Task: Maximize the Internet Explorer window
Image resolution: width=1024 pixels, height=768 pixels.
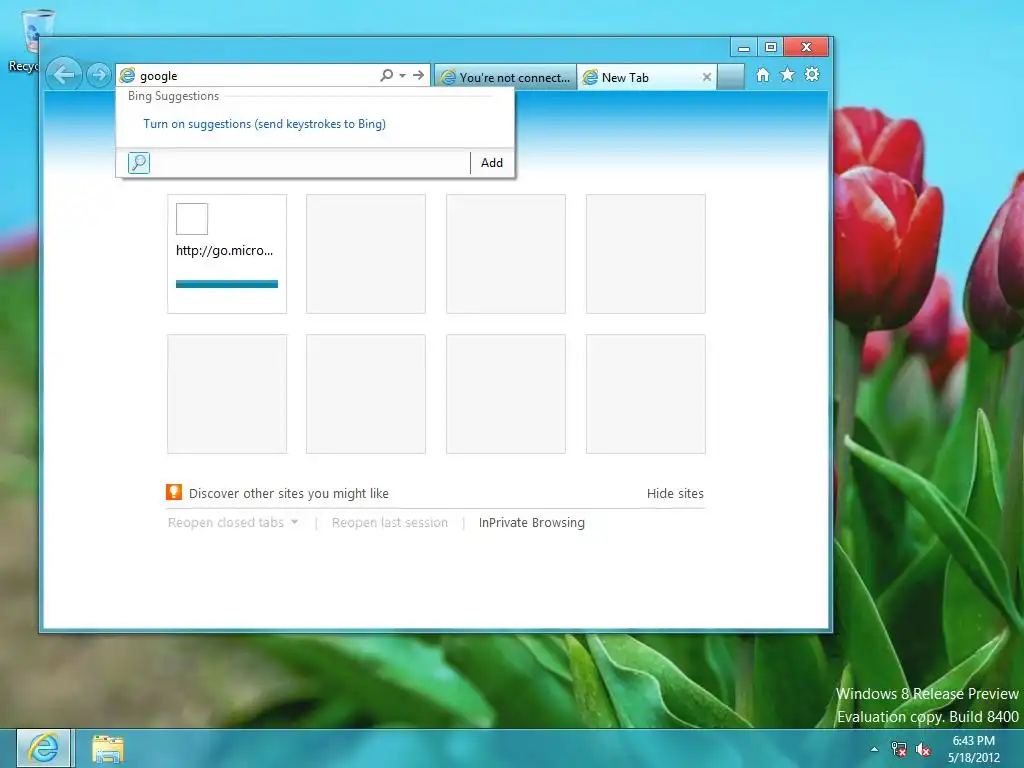Action: [x=771, y=47]
